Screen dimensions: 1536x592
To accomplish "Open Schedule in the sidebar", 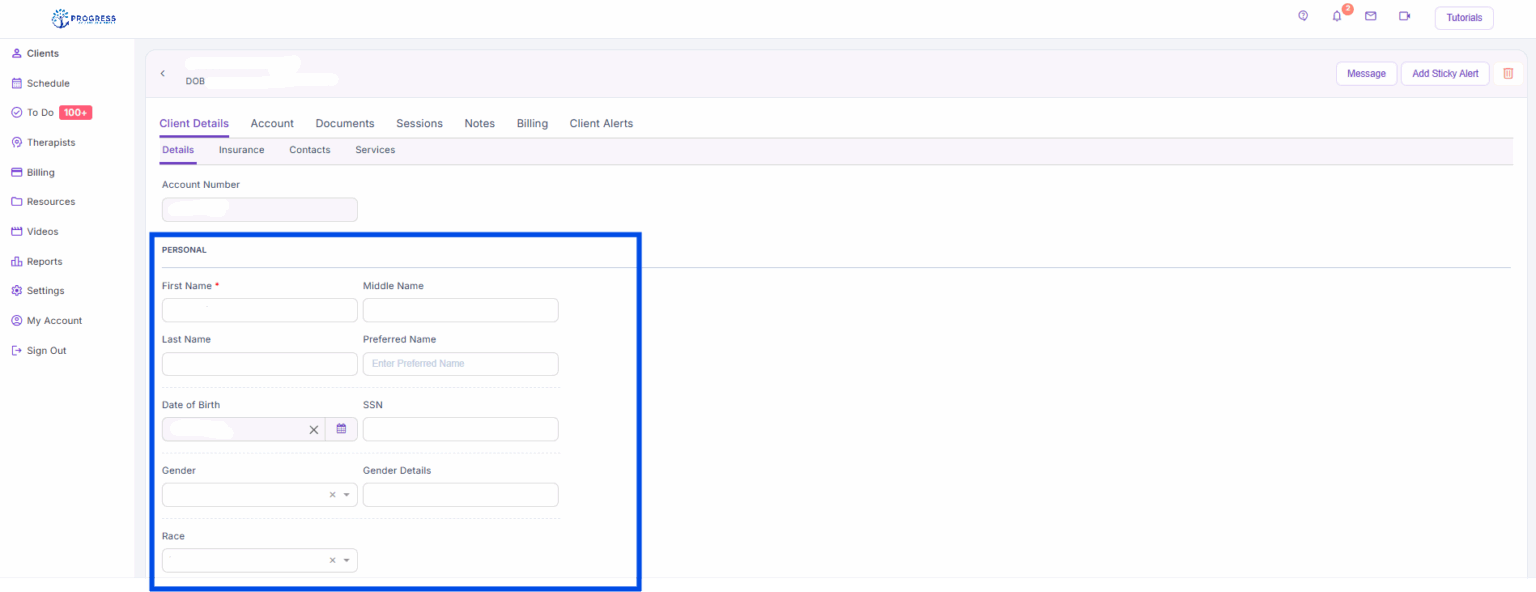I will coord(48,83).
